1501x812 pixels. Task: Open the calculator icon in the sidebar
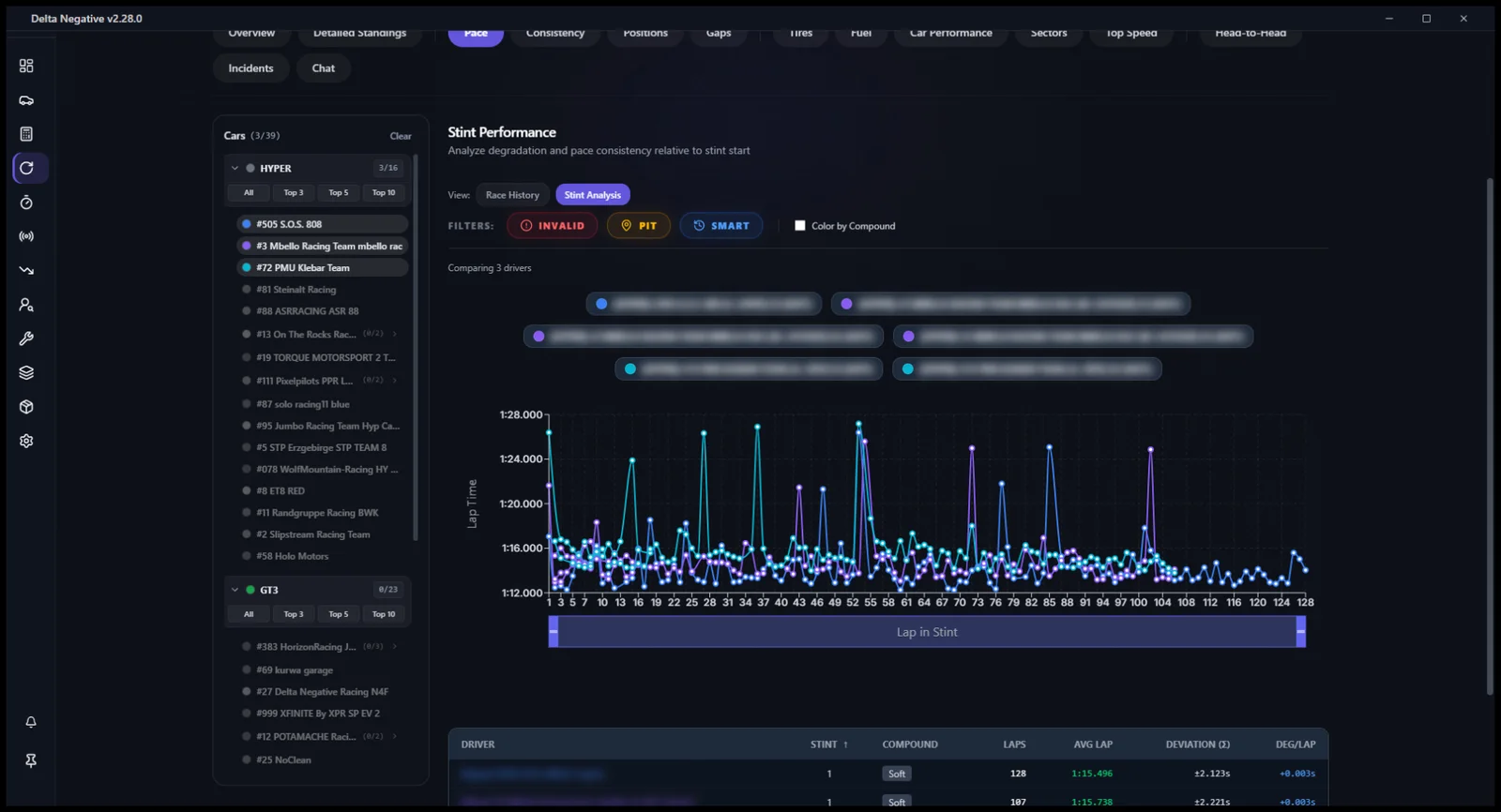coord(26,134)
